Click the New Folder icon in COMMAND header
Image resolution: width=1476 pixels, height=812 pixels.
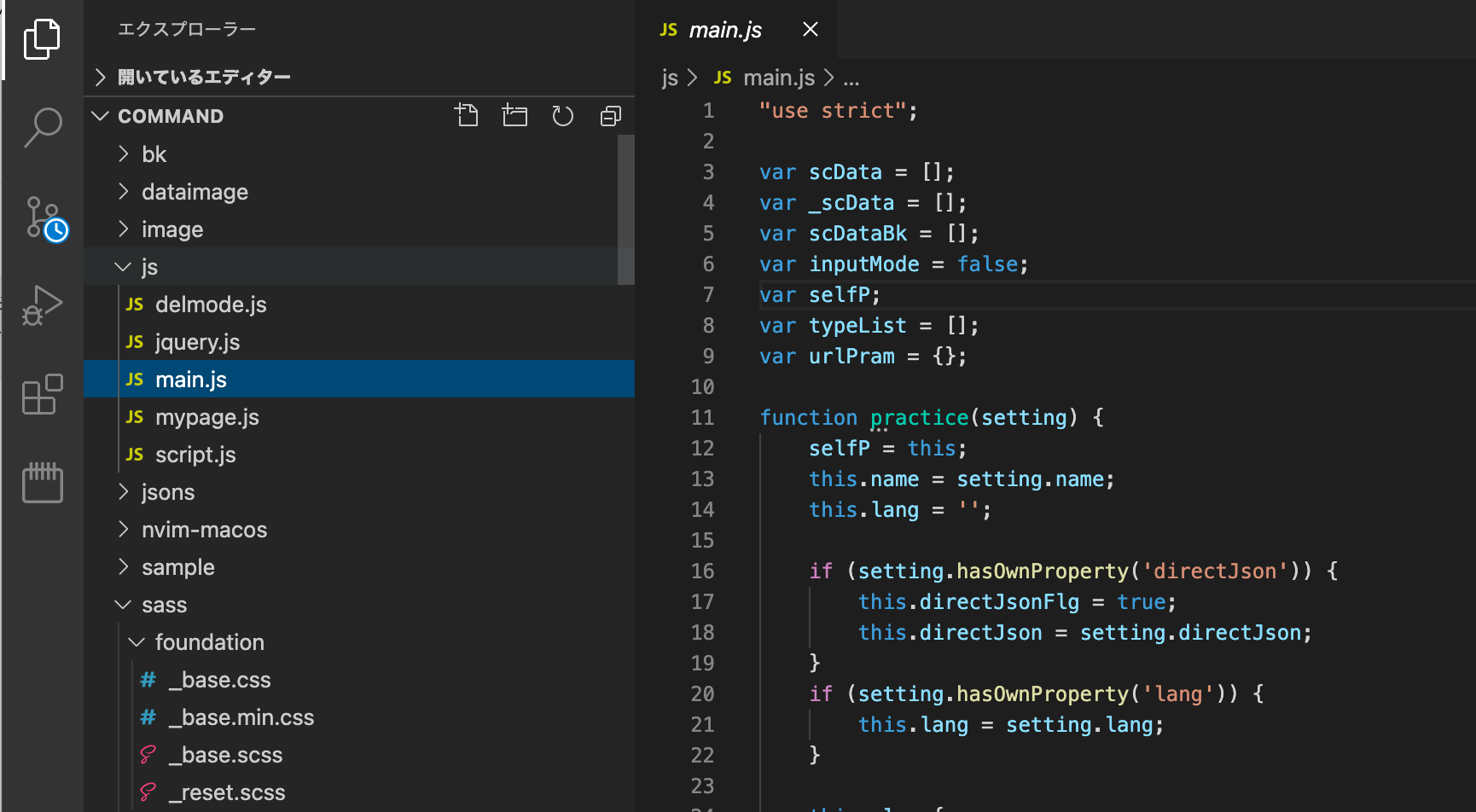514,115
